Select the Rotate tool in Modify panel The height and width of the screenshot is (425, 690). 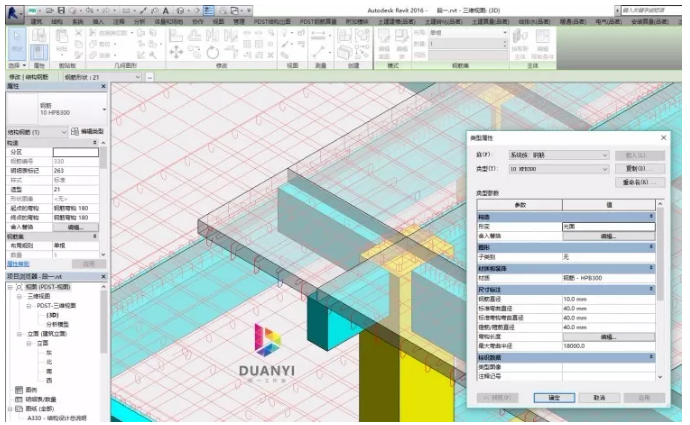tap(213, 52)
